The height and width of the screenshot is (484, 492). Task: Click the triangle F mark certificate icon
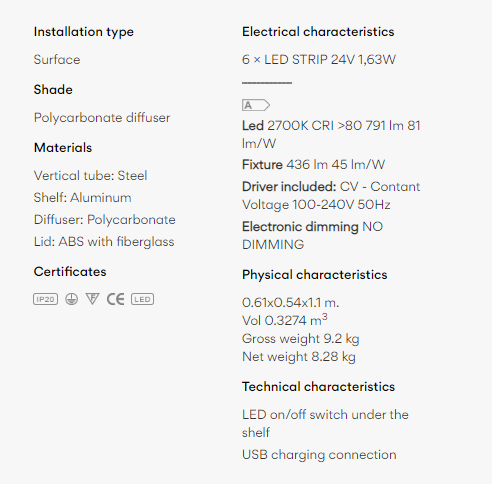point(92,299)
